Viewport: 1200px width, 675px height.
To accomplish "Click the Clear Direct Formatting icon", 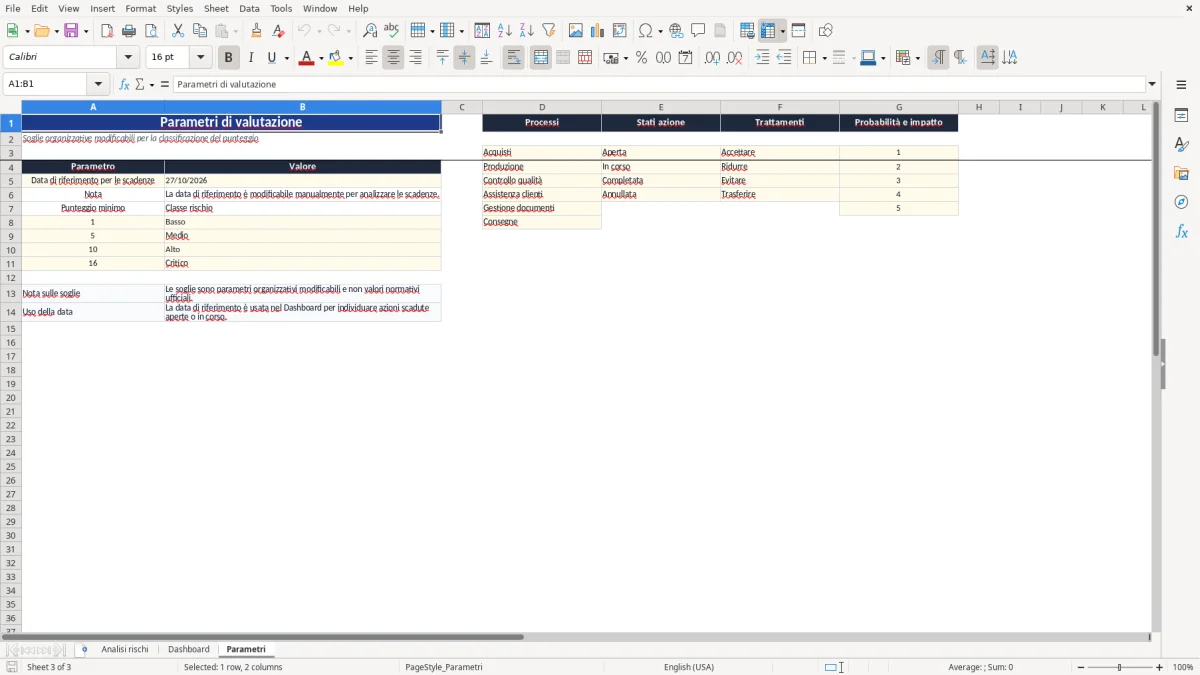I will [x=278, y=31].
